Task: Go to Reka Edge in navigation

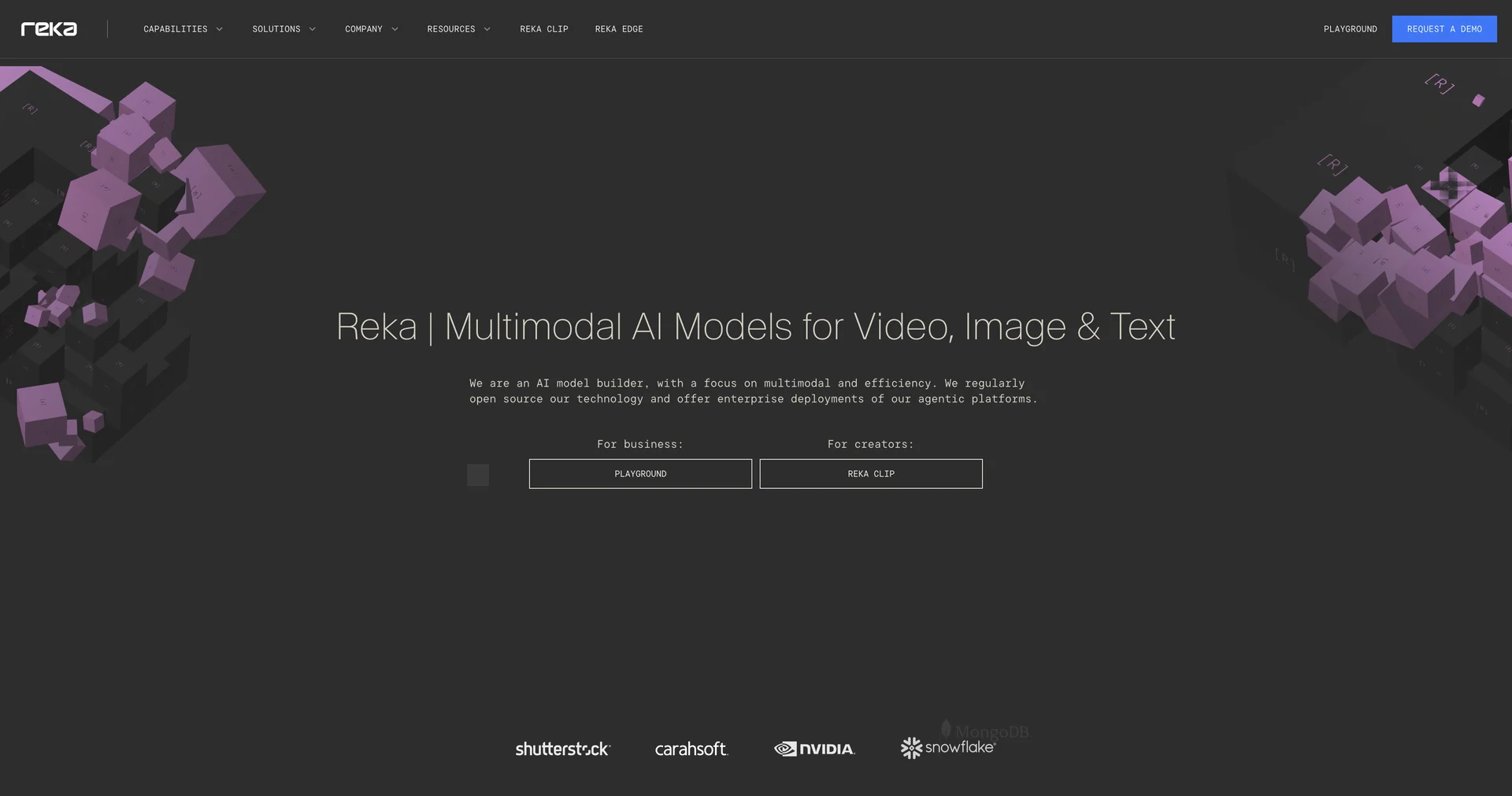Action: [x=619, y=29]
